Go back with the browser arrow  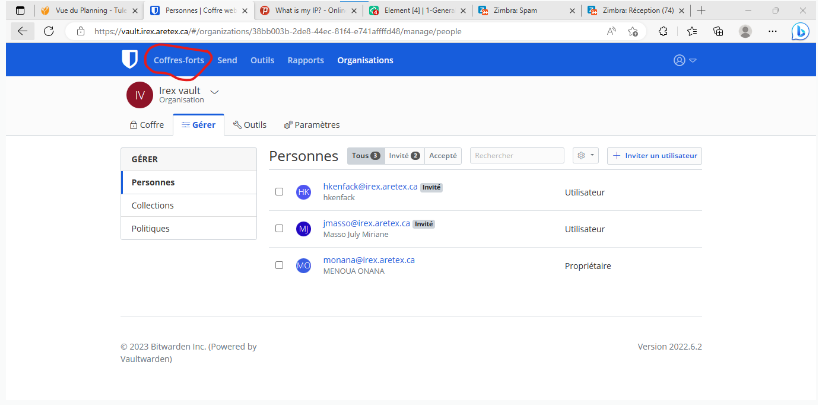22,31
